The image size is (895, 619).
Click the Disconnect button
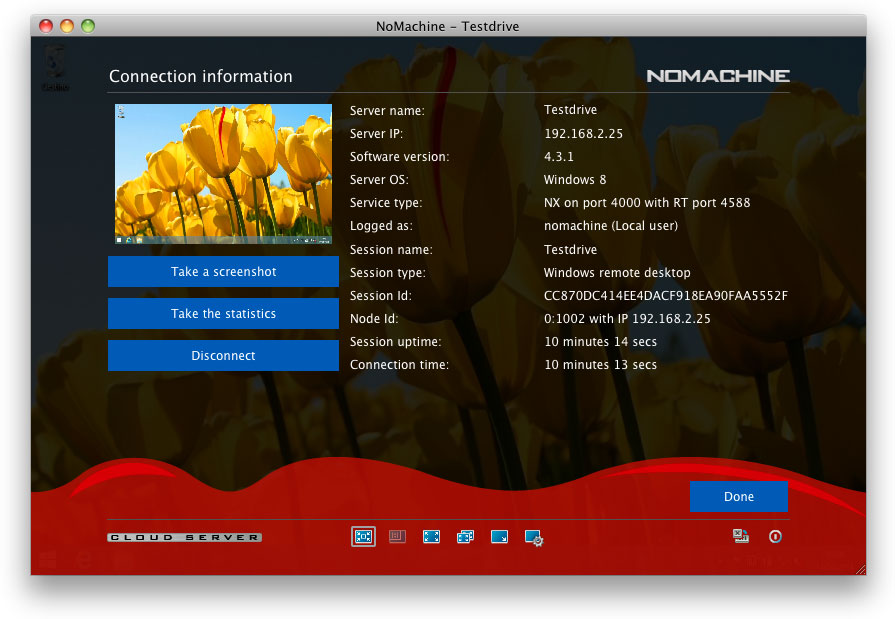pos(223,356)
